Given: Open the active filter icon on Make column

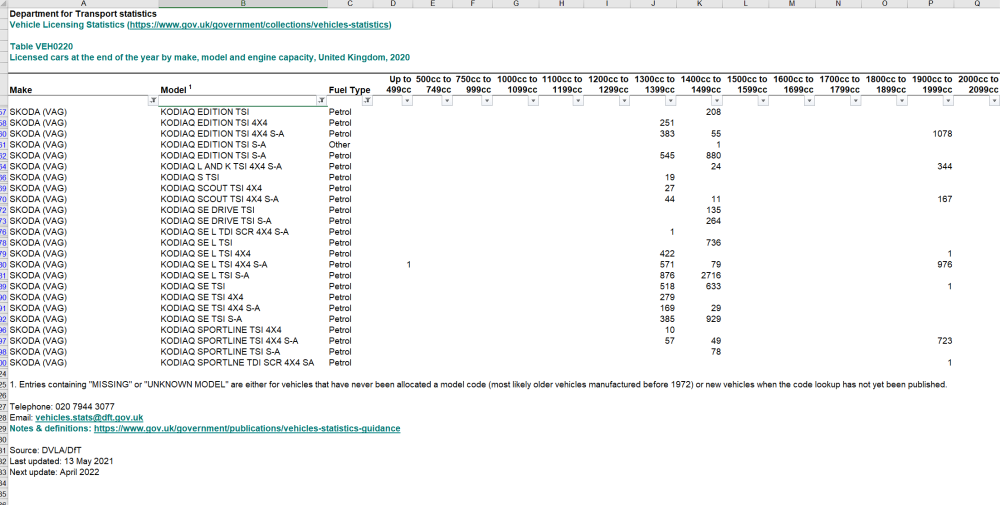Looking at the screenshot, I should click(x=153, y=101).
